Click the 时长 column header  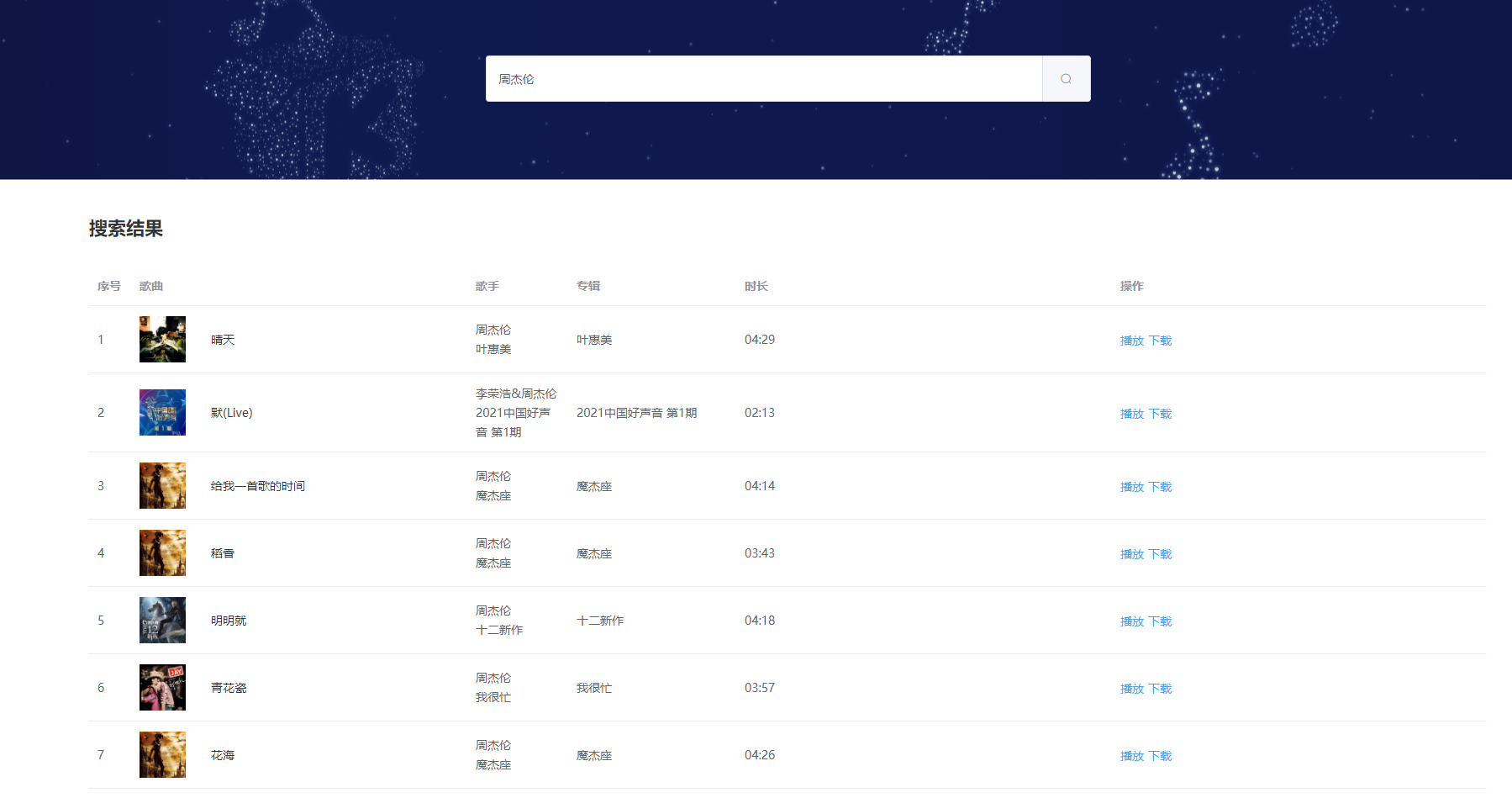click(756, 286)
